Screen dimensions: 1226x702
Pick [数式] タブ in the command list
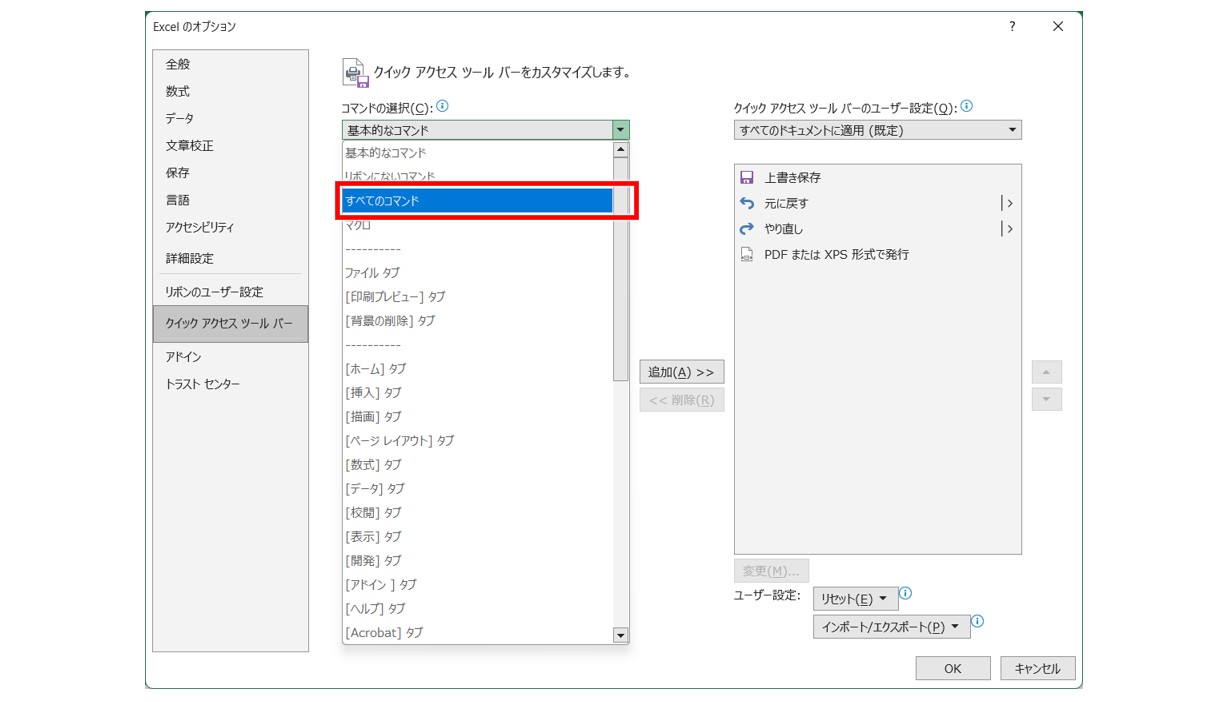pyautogui.click(x=477, y=465)
